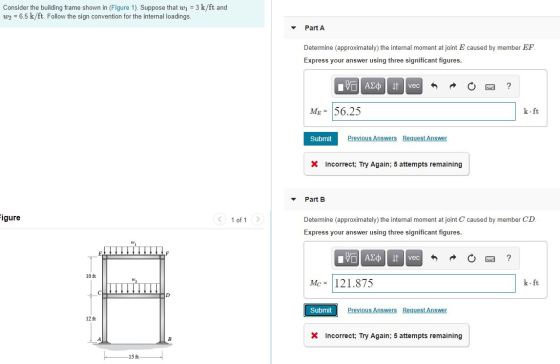Open help question mark in Part A
Viewport: 560px width, 364px height.
(x=509, y=86)
